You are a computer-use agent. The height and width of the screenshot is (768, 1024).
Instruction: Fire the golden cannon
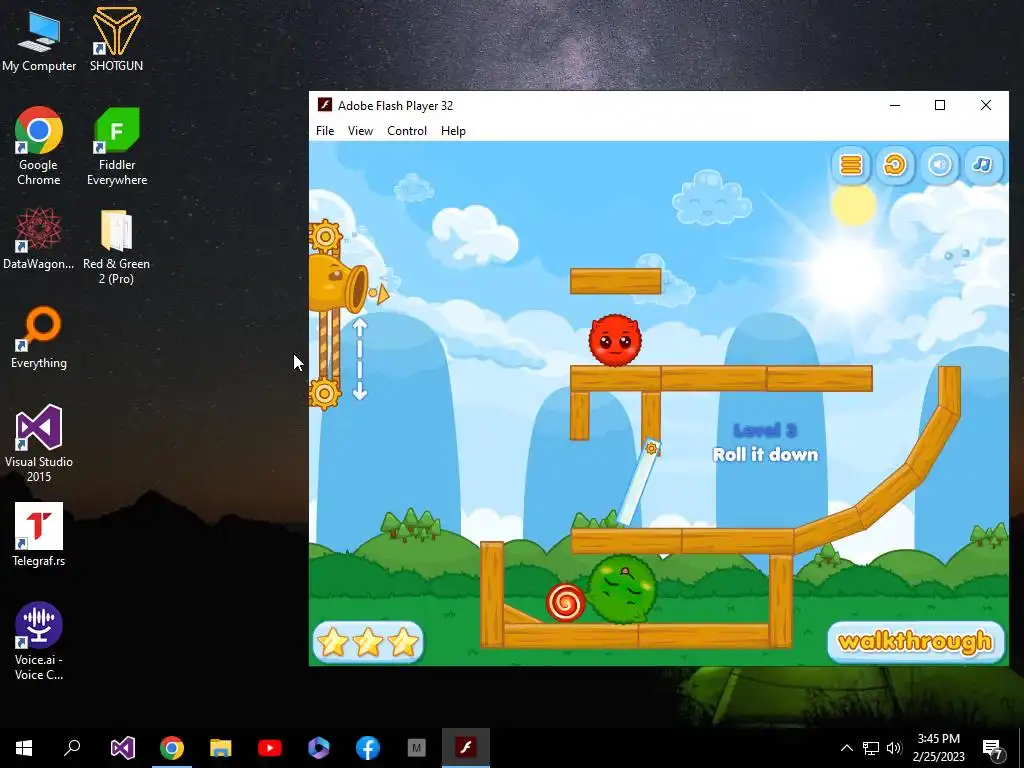pos(339,283)
